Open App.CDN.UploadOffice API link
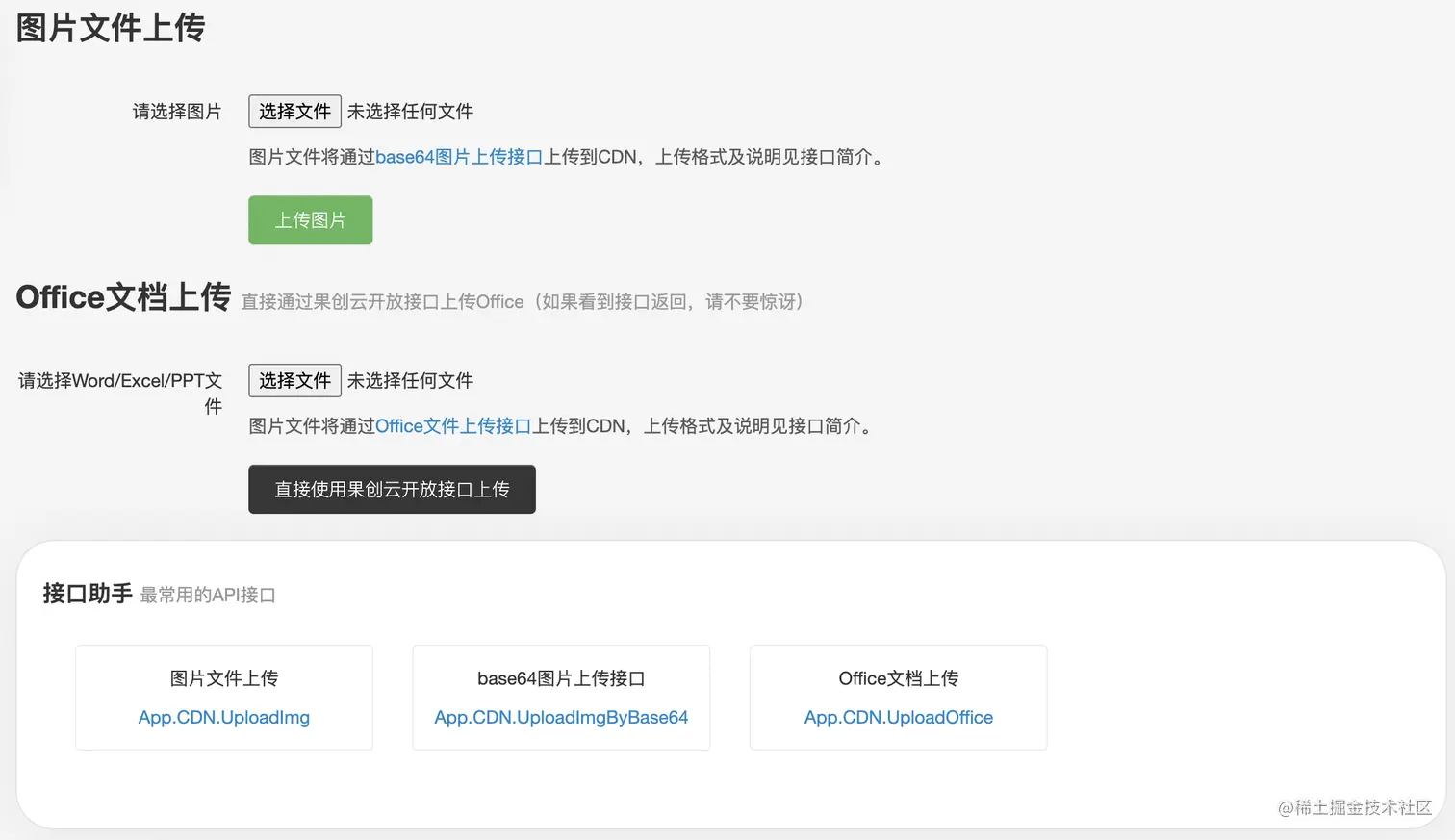The image size is (1455, 840). point(899,718)
